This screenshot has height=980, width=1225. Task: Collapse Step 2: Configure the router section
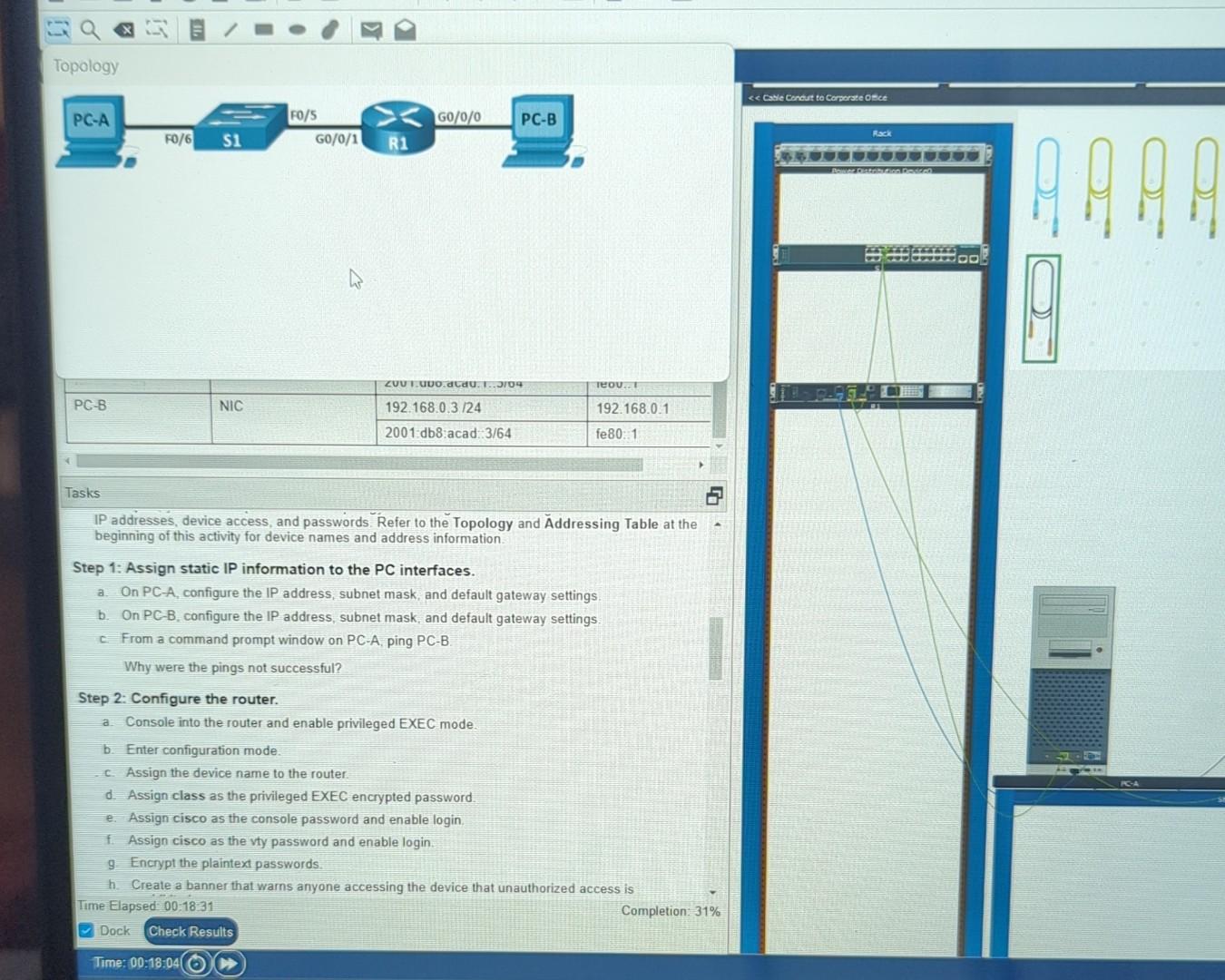tap(178, 699)
